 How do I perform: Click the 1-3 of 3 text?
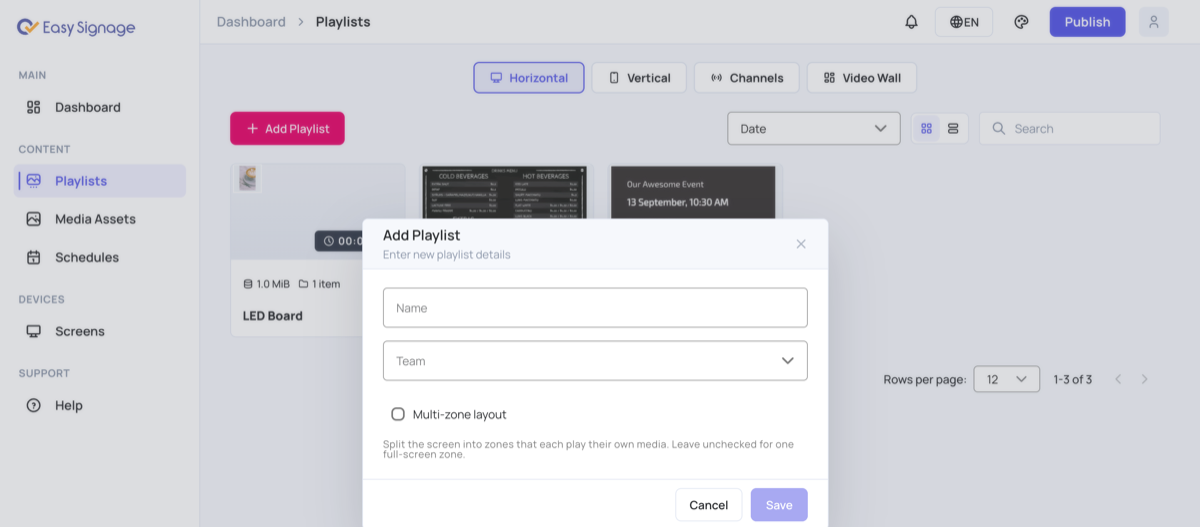(x=1072, y=379)
